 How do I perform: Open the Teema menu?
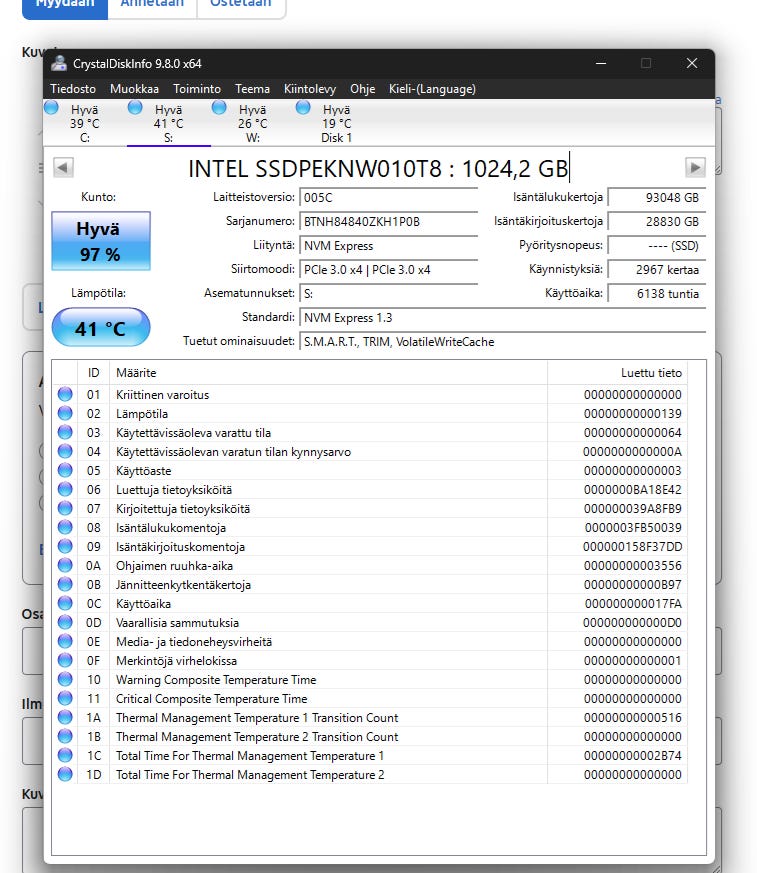(252, 89)
